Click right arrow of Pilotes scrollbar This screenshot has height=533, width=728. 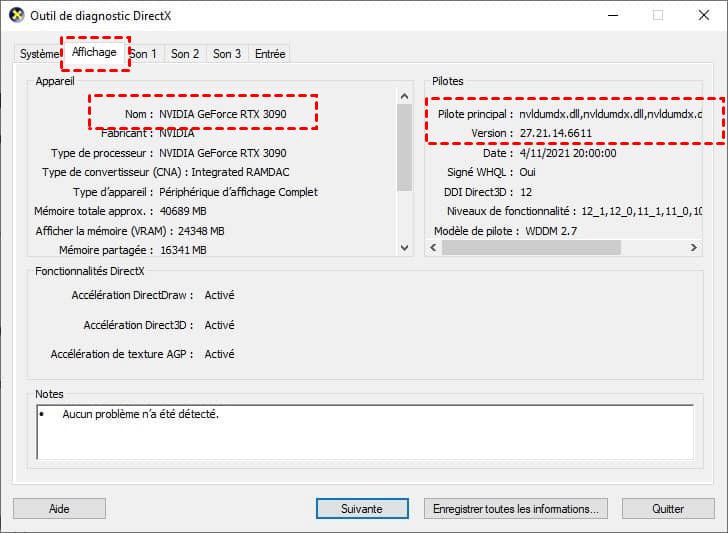694,247
